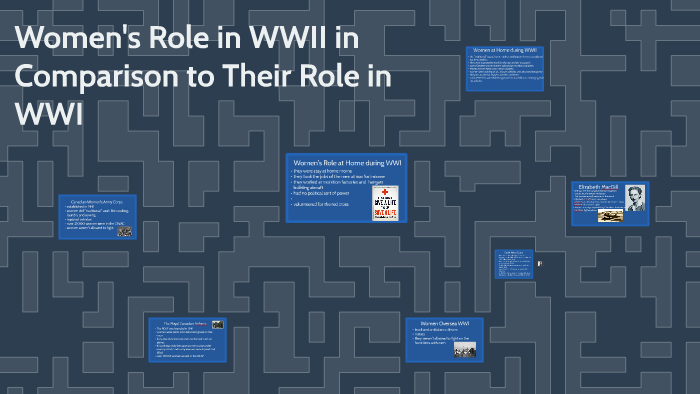The width and height of the screenshot is (700, 394).
Task: Select the 'Women's Role at Home during WWI' heading
Action: [x=347, y=163]
